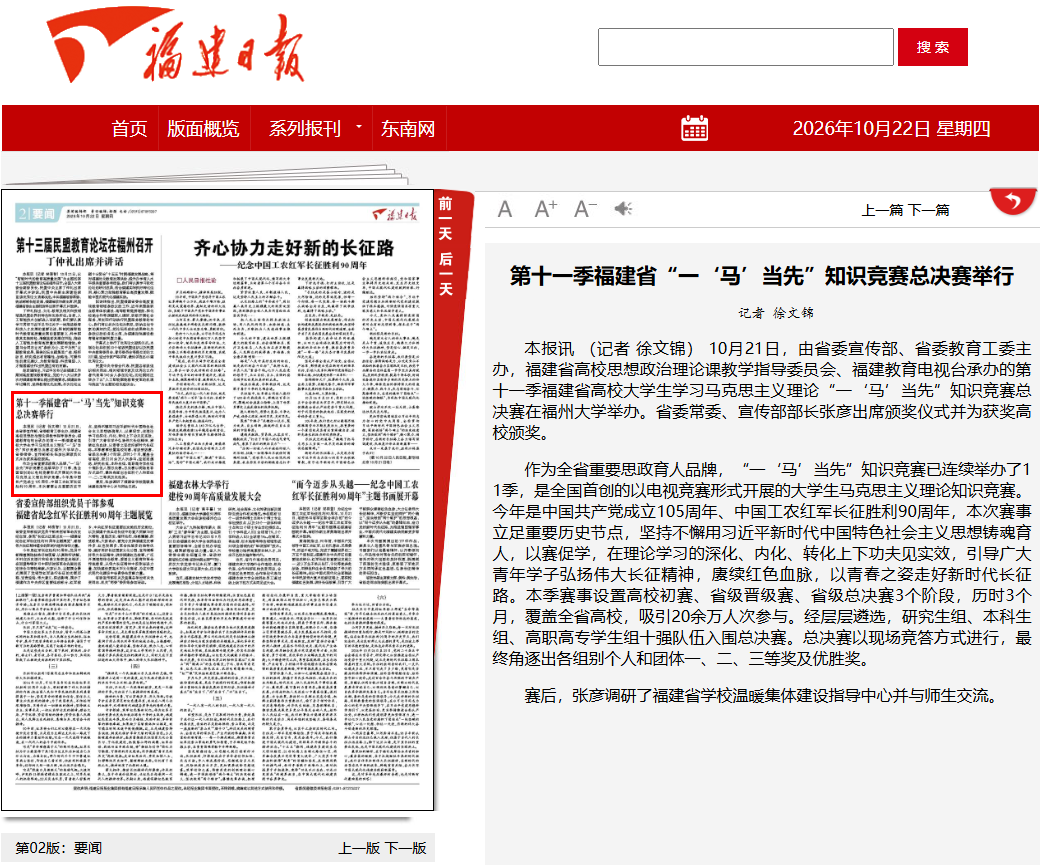The height and width of the screenshot is (865, 1041).
Task: Expand the 系列报刊 dropdown arrow
Action: click(359, 126)
